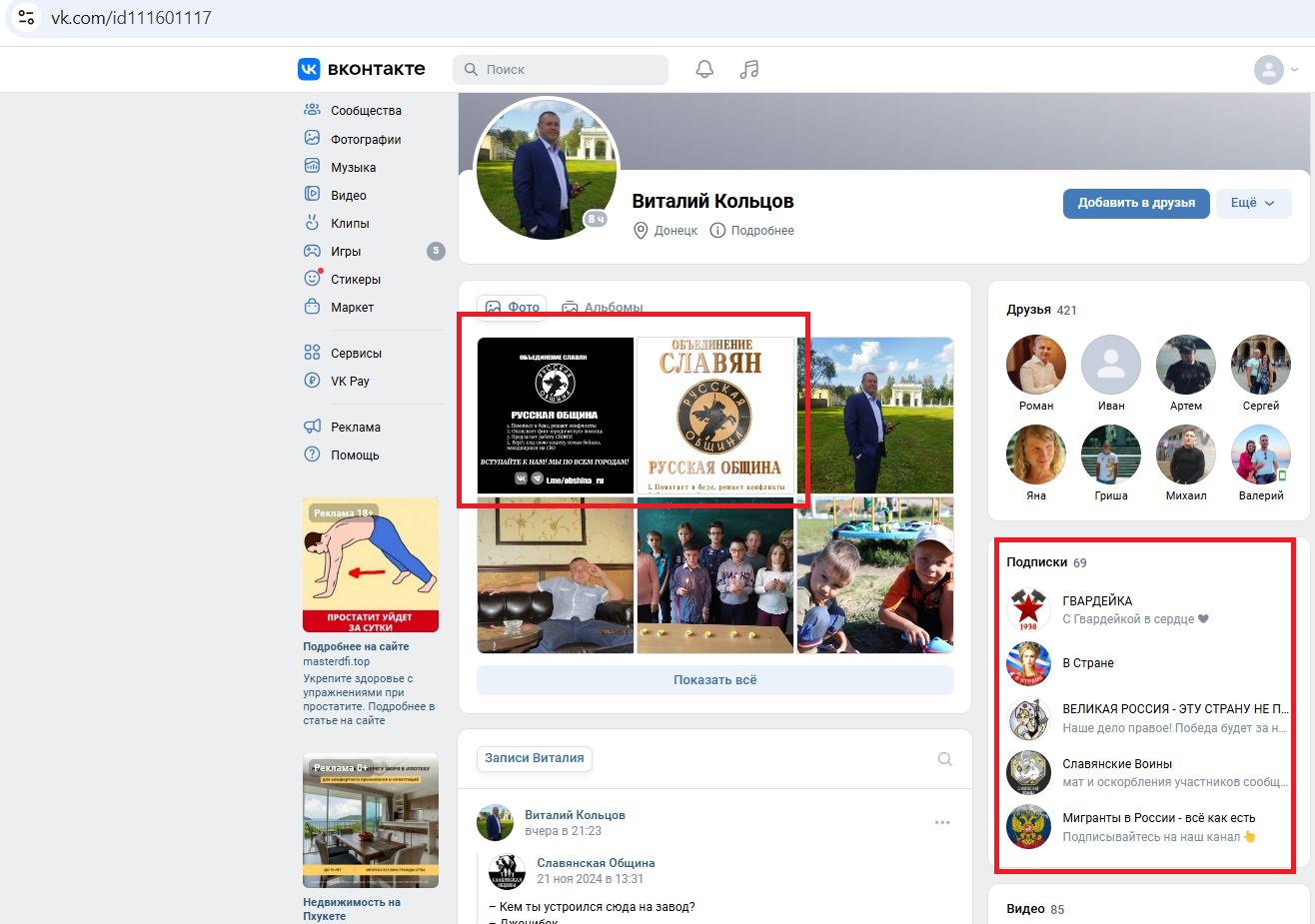Open В Стране community avatar
Image resolution: width=1315 pixels, height=924 pixels.
pos(1028,663)
